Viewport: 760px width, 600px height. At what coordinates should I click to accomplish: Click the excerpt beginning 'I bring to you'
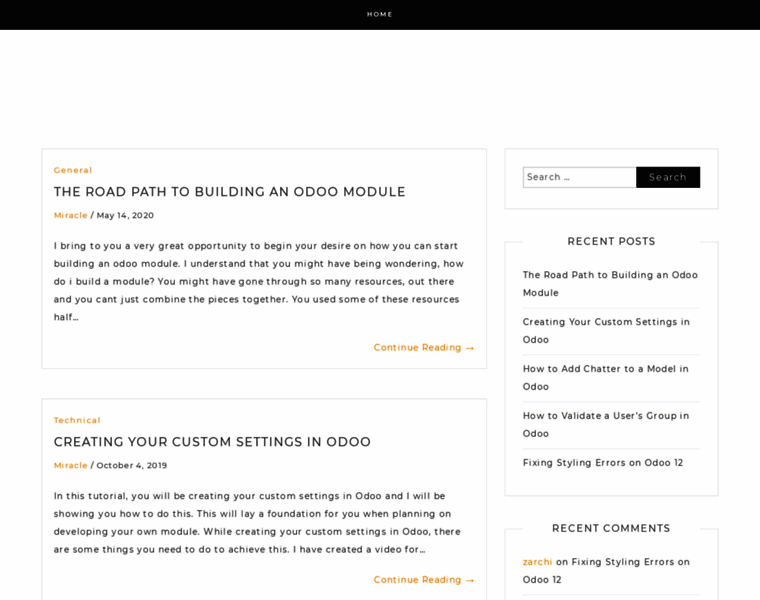259,282
